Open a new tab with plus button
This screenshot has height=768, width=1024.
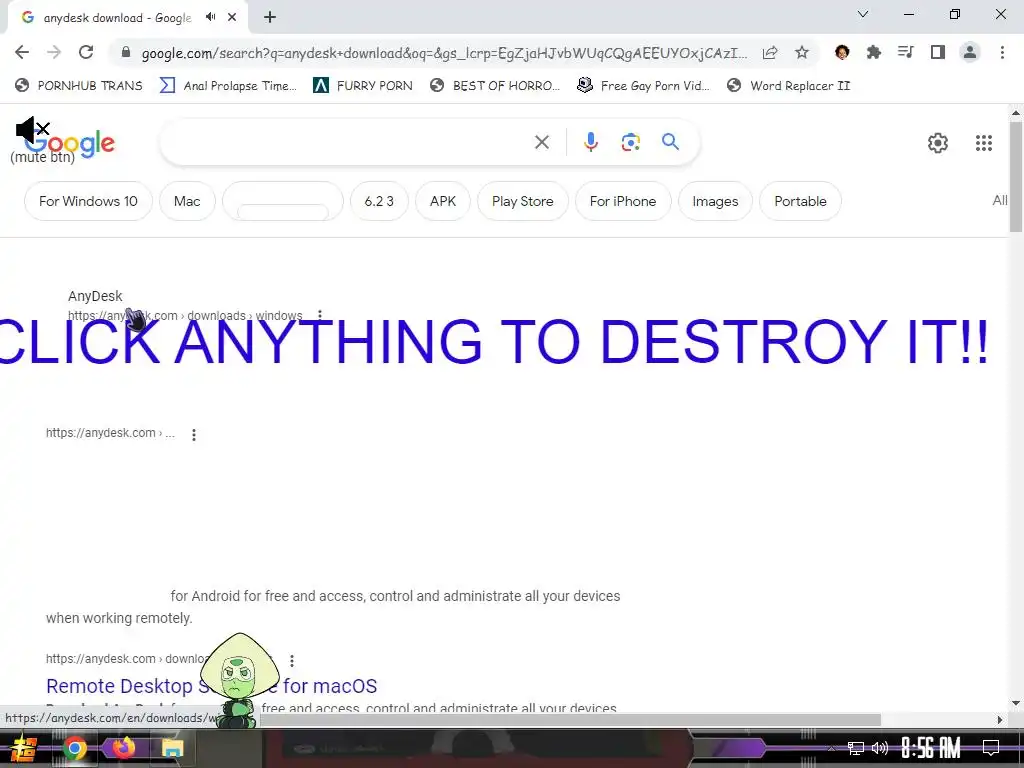tap(270, 18)
